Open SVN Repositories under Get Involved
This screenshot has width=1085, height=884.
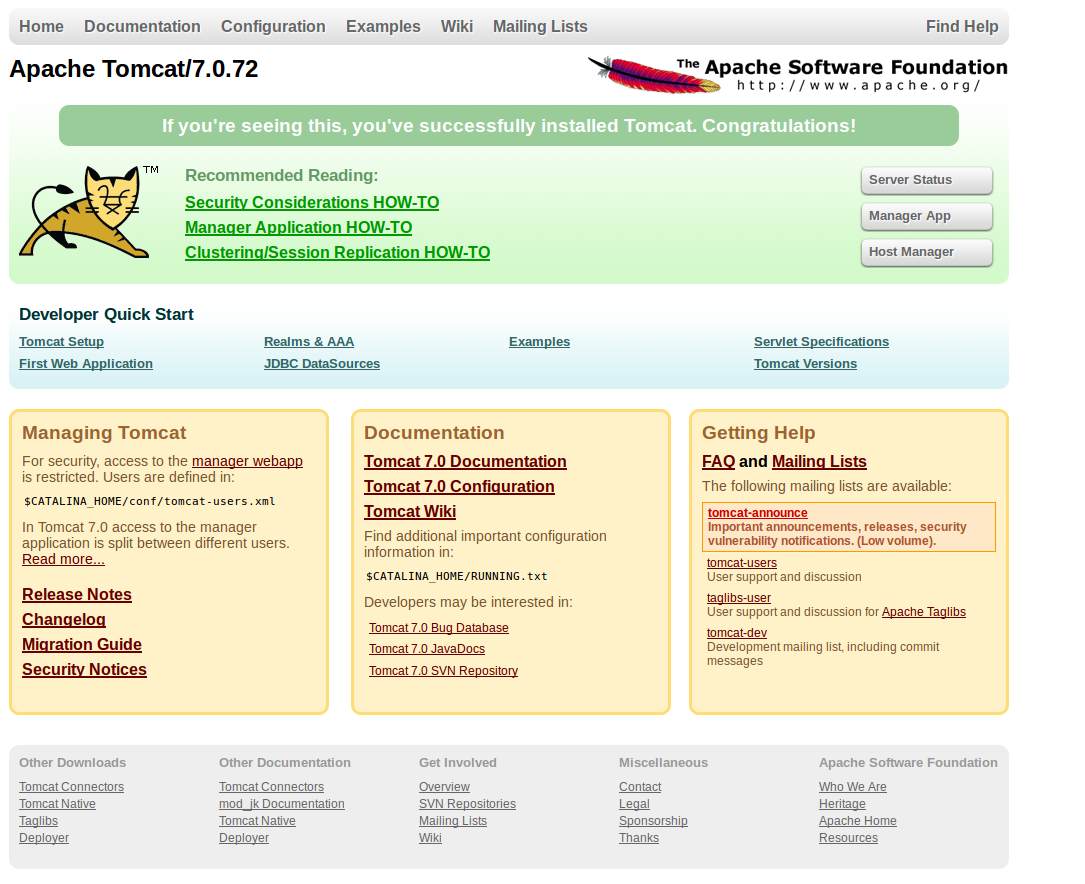(467, 804)
